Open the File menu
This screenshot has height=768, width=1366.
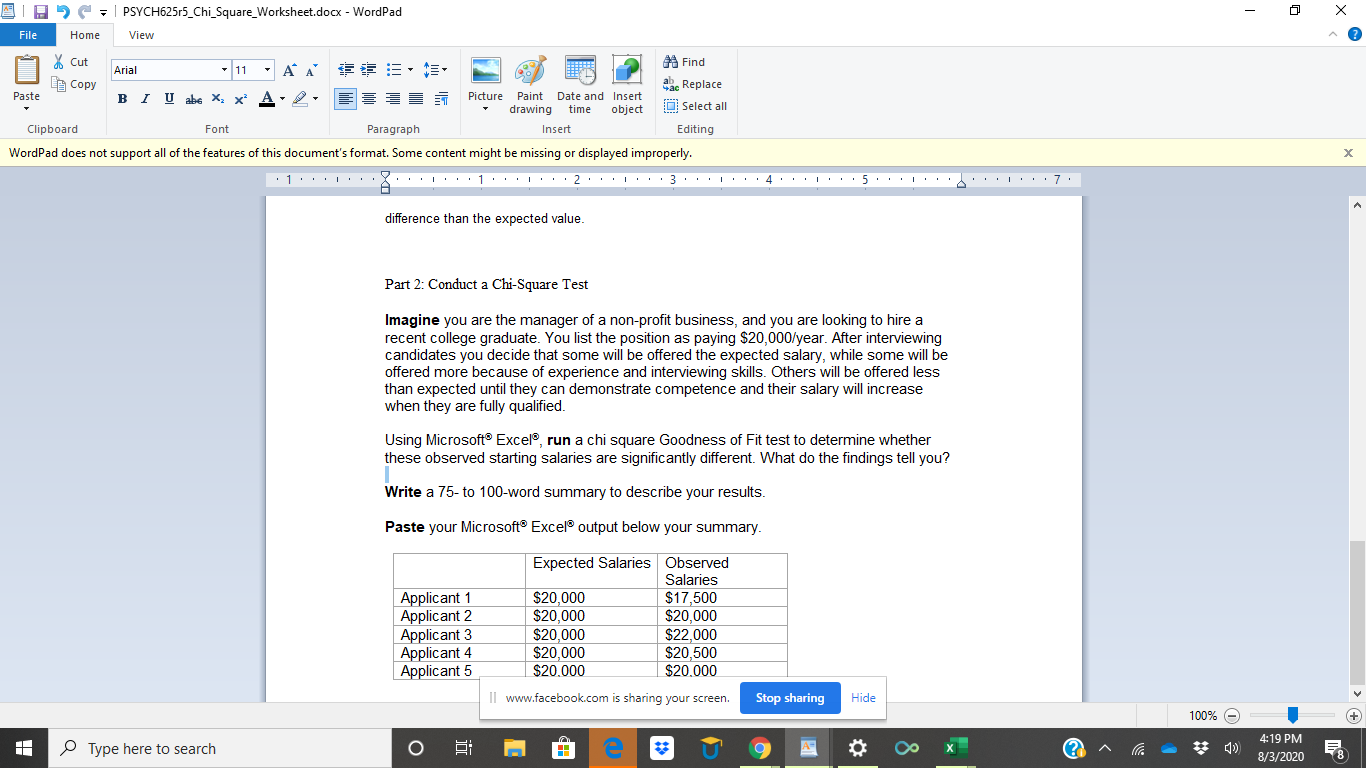(28, 35)
